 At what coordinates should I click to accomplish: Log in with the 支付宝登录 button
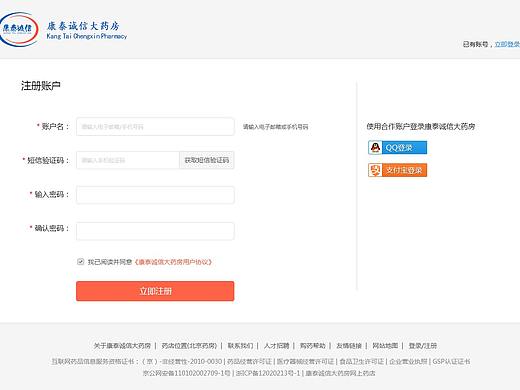click(x=398, y=170)
